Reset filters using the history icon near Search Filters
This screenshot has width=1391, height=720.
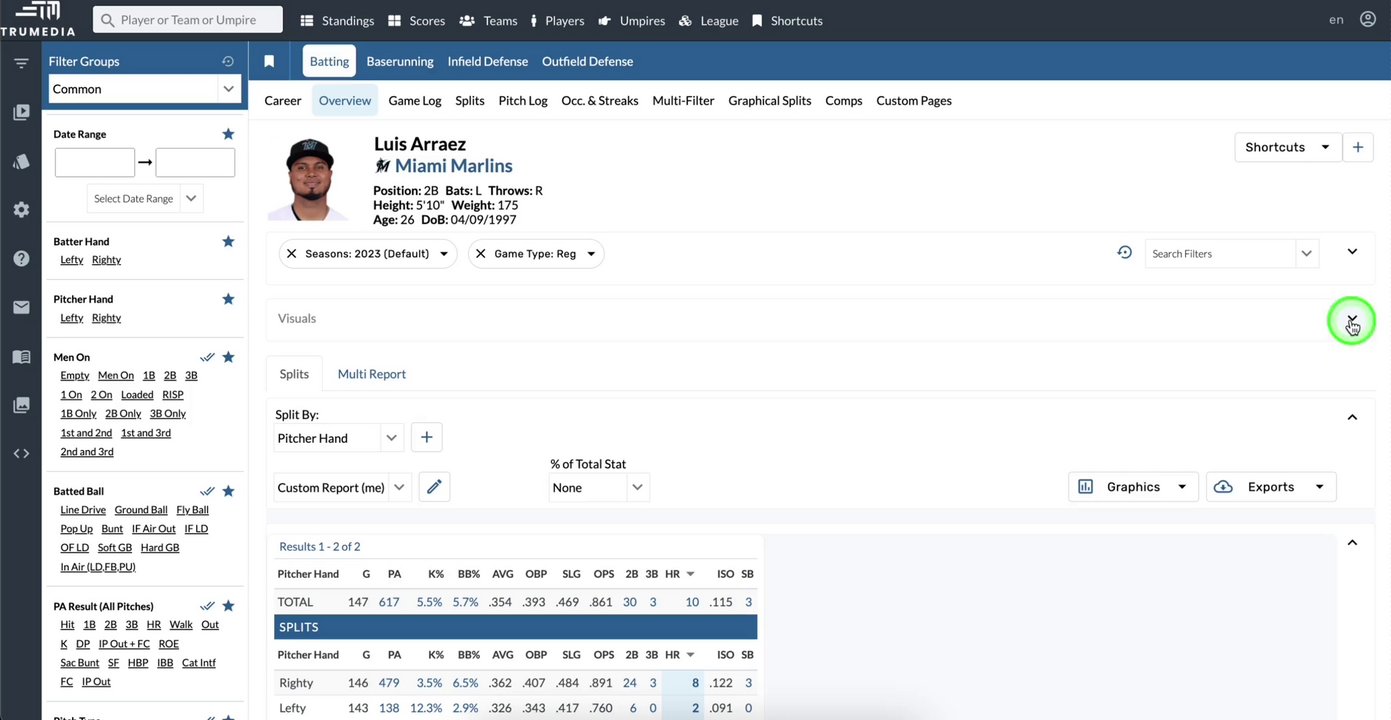tap(1125, 253)
